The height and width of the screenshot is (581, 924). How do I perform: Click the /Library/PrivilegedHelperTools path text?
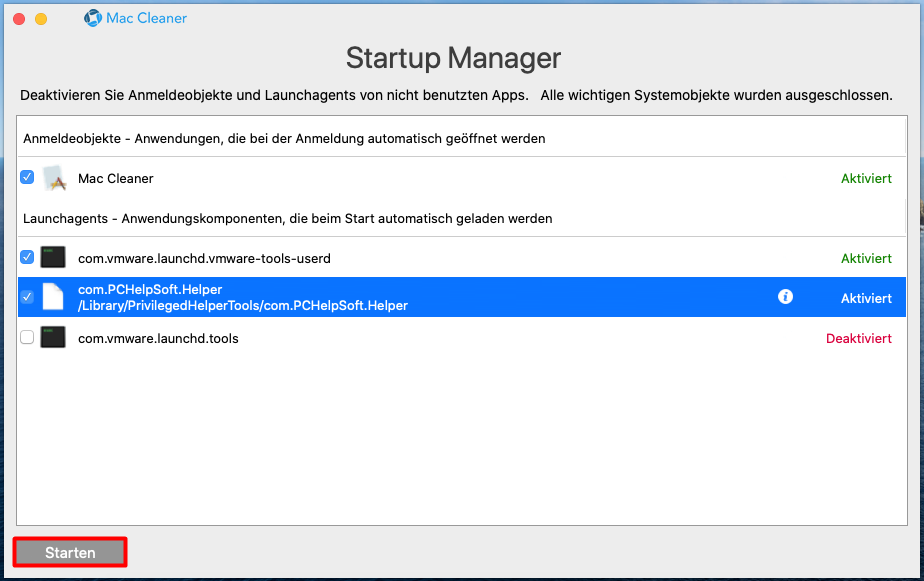(x=243, y=305)
